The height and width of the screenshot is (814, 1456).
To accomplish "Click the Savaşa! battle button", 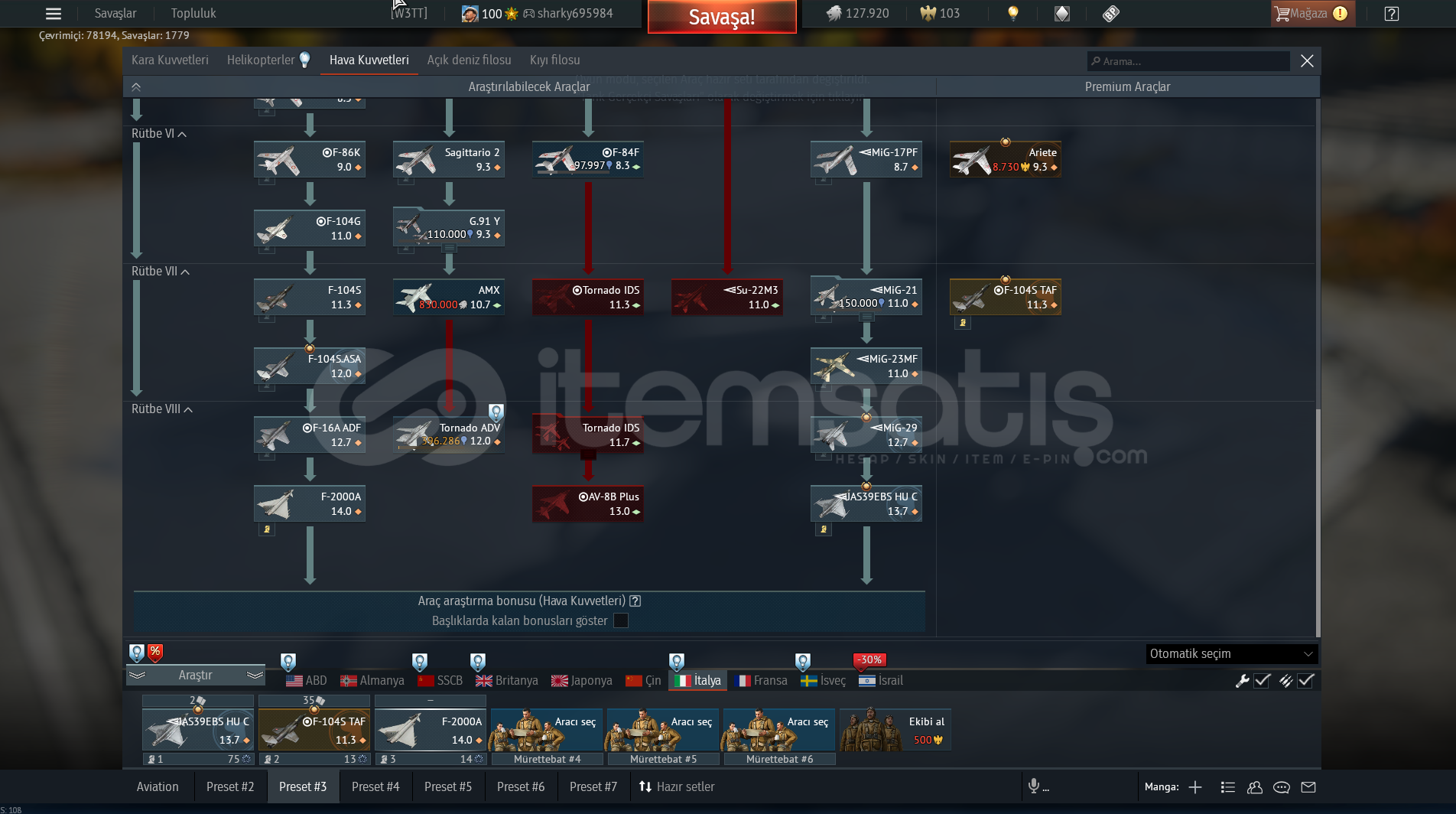I will coord(722,17).
